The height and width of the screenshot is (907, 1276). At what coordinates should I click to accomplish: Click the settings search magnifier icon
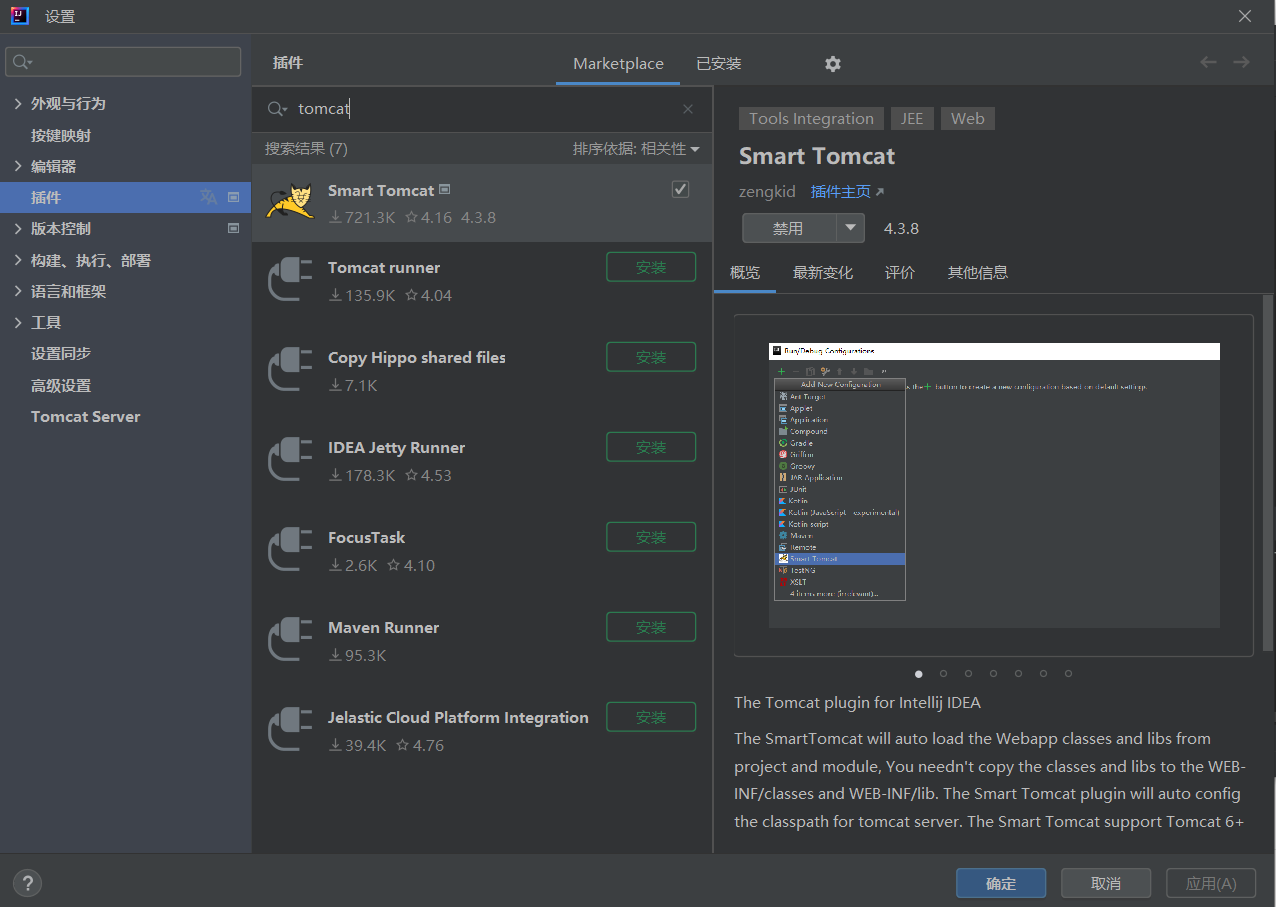point(23,62)
